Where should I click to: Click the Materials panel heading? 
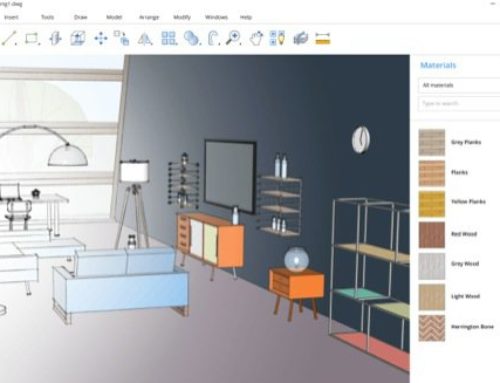pos(438,65)
